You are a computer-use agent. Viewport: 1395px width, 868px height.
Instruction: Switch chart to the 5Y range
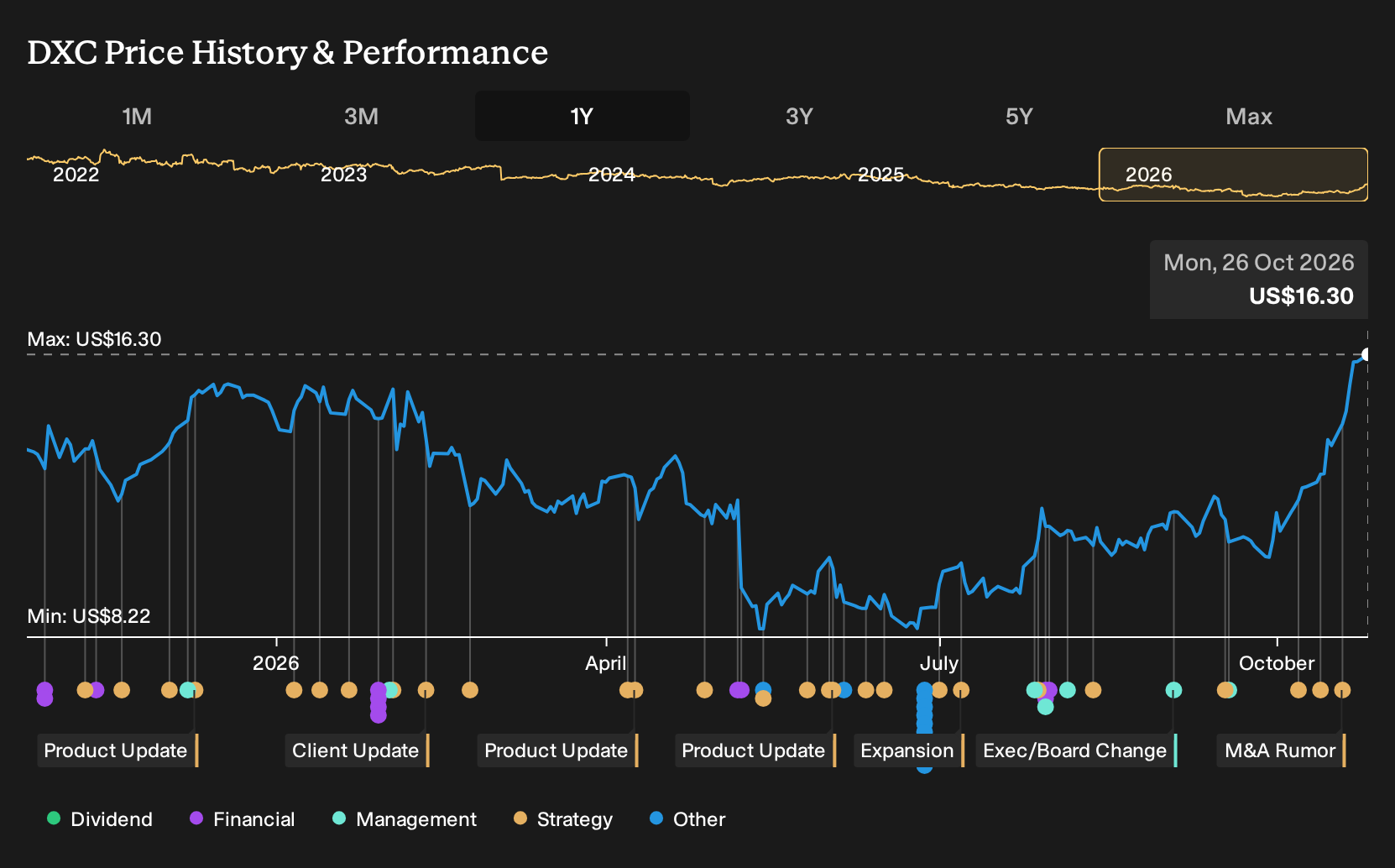[x=1019, y=116]
